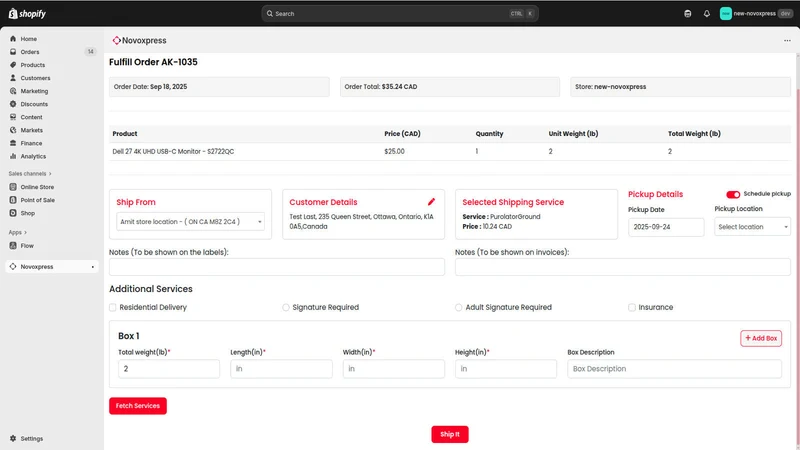Viewport: 800px width, 450px height.
Task: Click the Settings gear icon
Action: pos(13,438)
